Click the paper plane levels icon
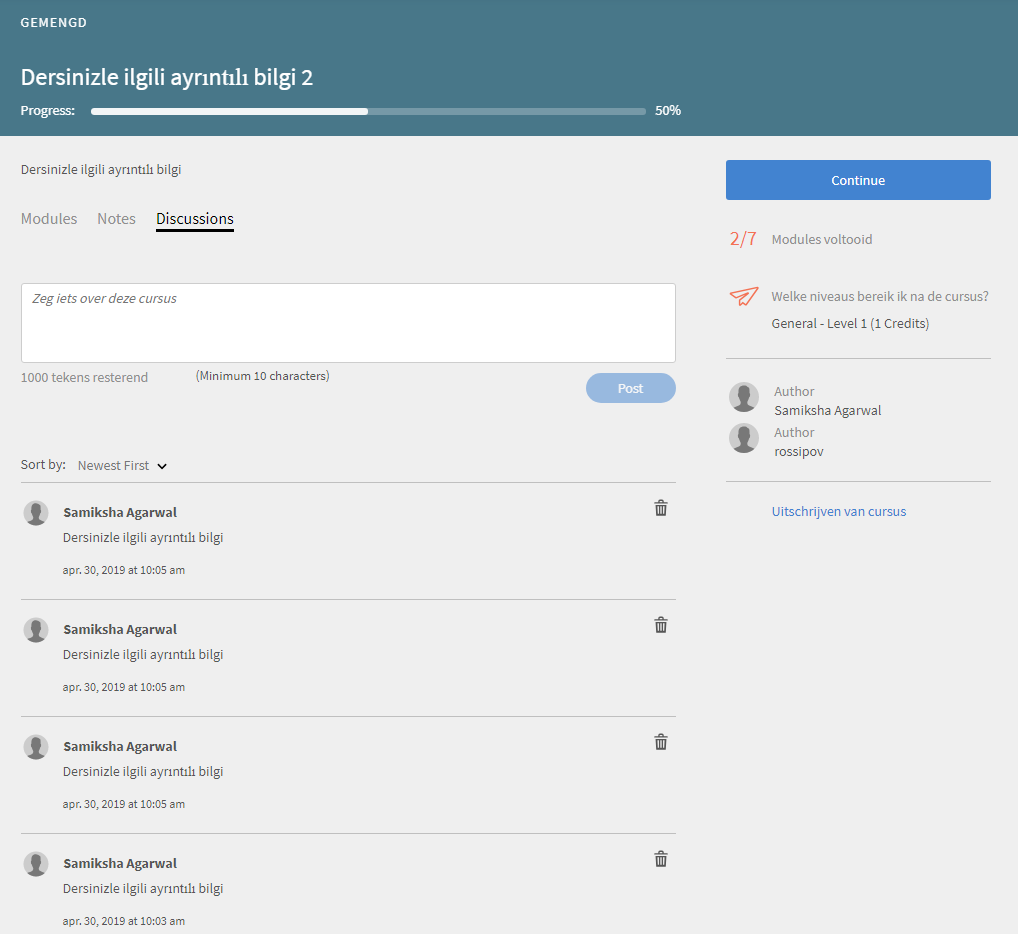1018x934 pixels. point(744,296)
